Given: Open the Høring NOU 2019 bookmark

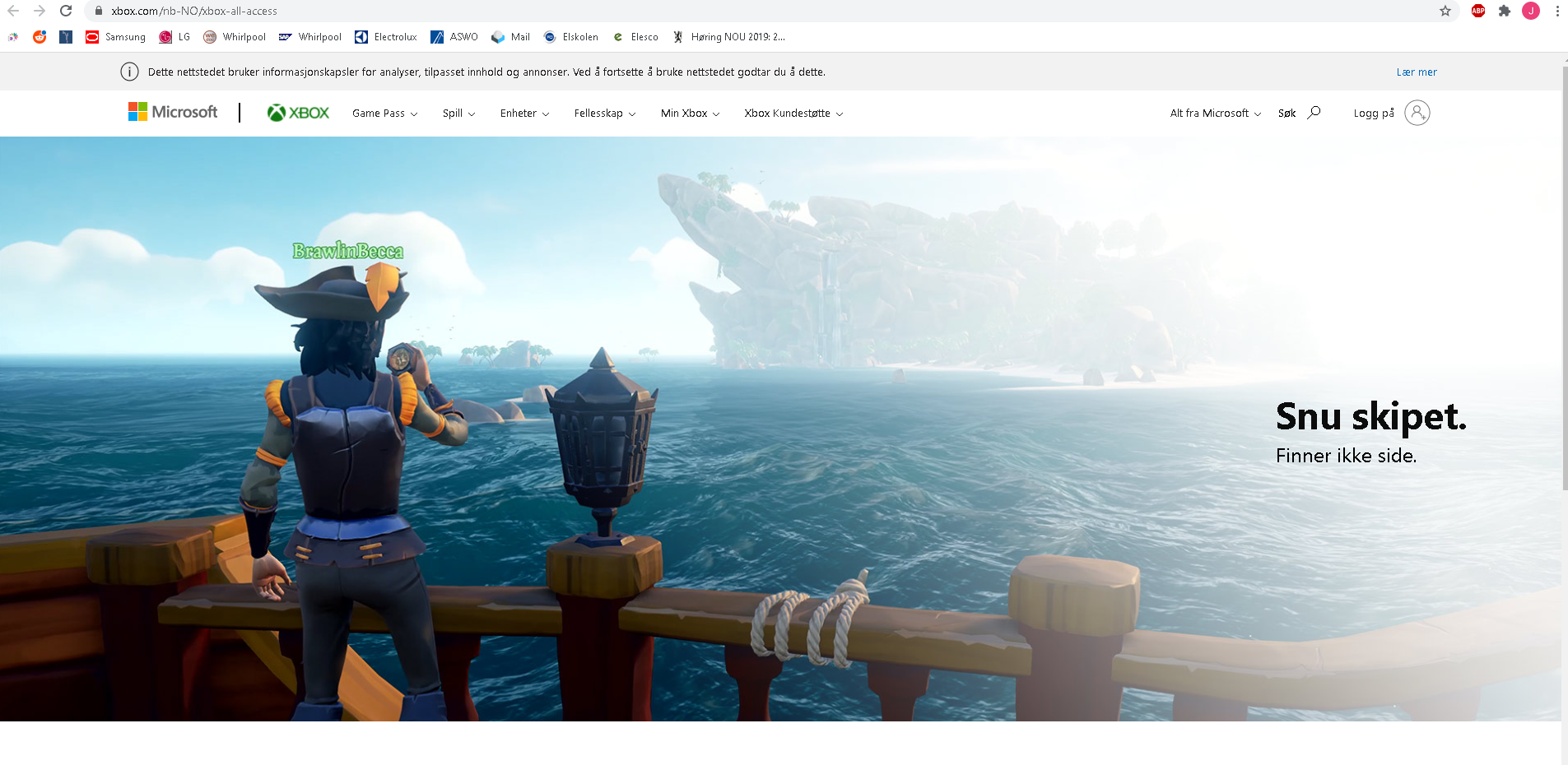Looking at the screenshot, I should pyautogui.click(x=728, y=37).
